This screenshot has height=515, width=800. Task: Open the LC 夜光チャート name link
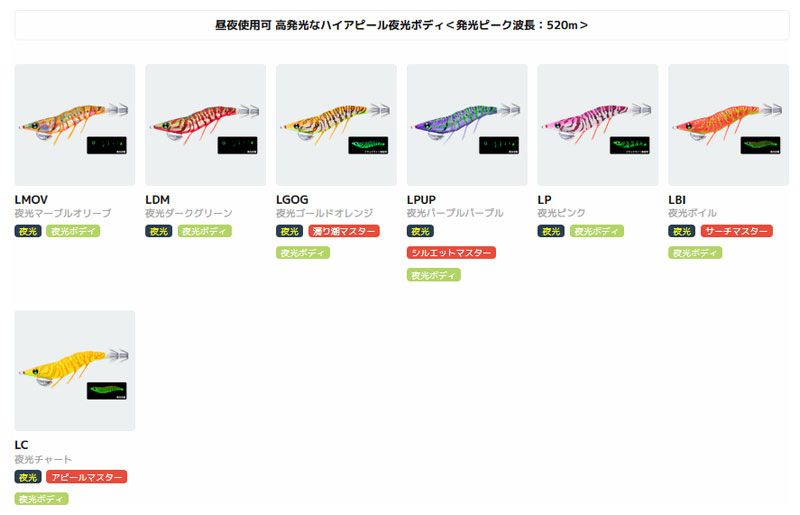coord(43,459)
